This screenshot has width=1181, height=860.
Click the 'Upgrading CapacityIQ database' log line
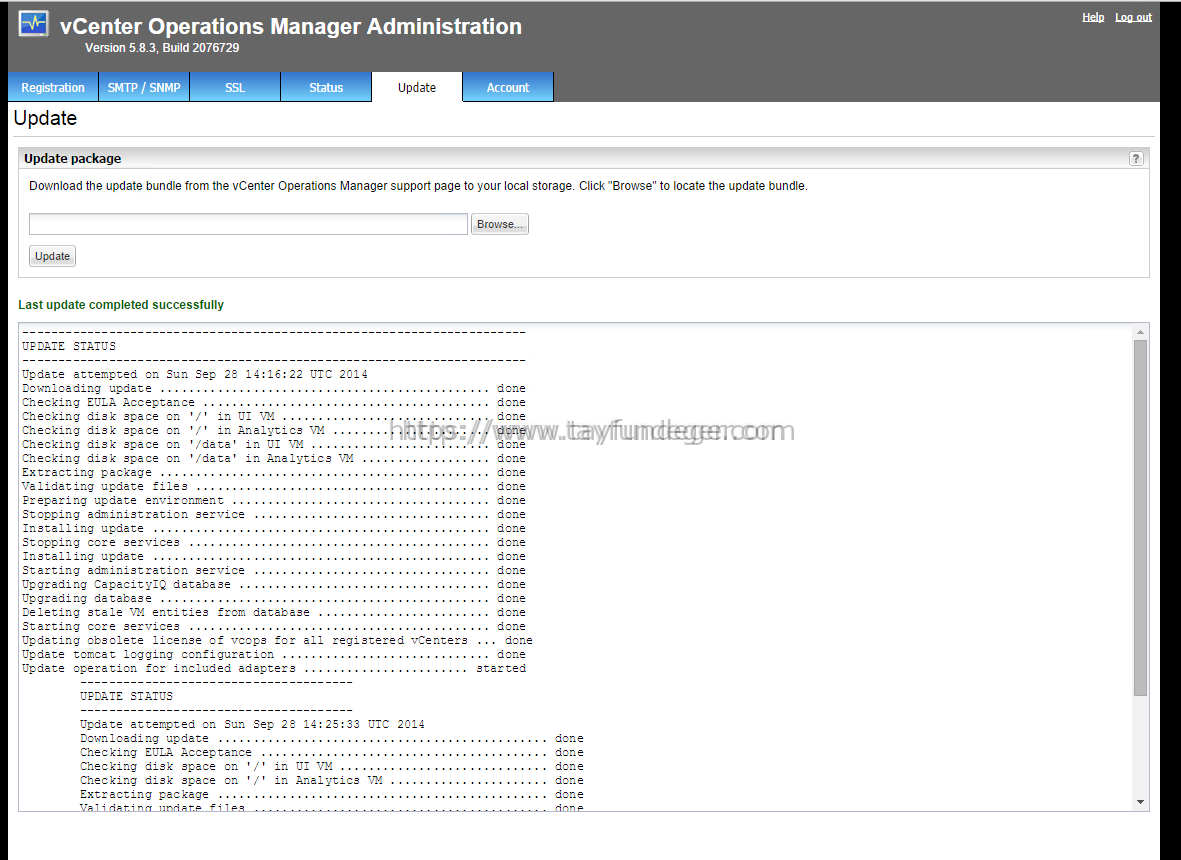[x=274, y=584]
